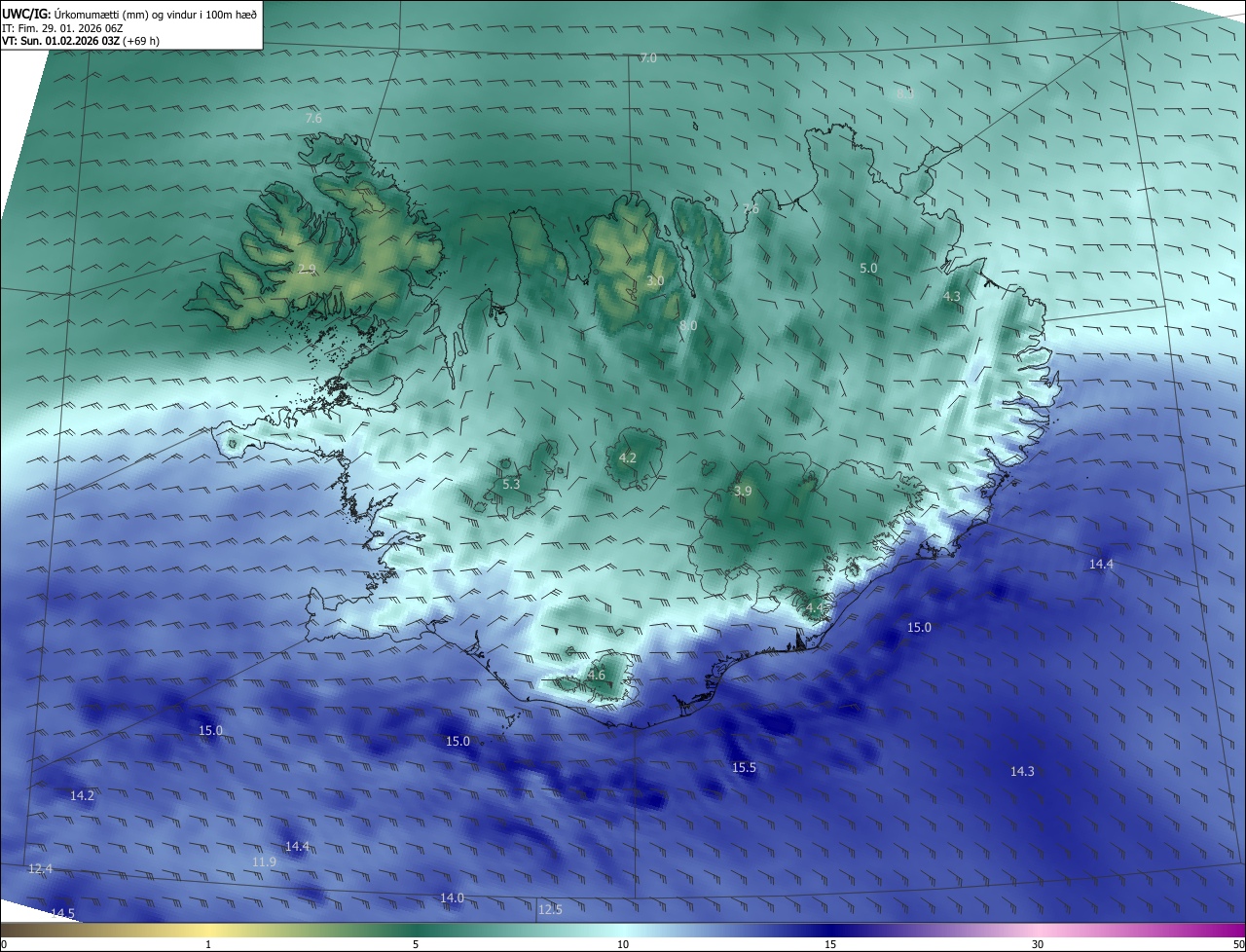Click the 30 tick on the colour scale
The height and width of the screenshot is (952, 1246).
[1038, 944]
